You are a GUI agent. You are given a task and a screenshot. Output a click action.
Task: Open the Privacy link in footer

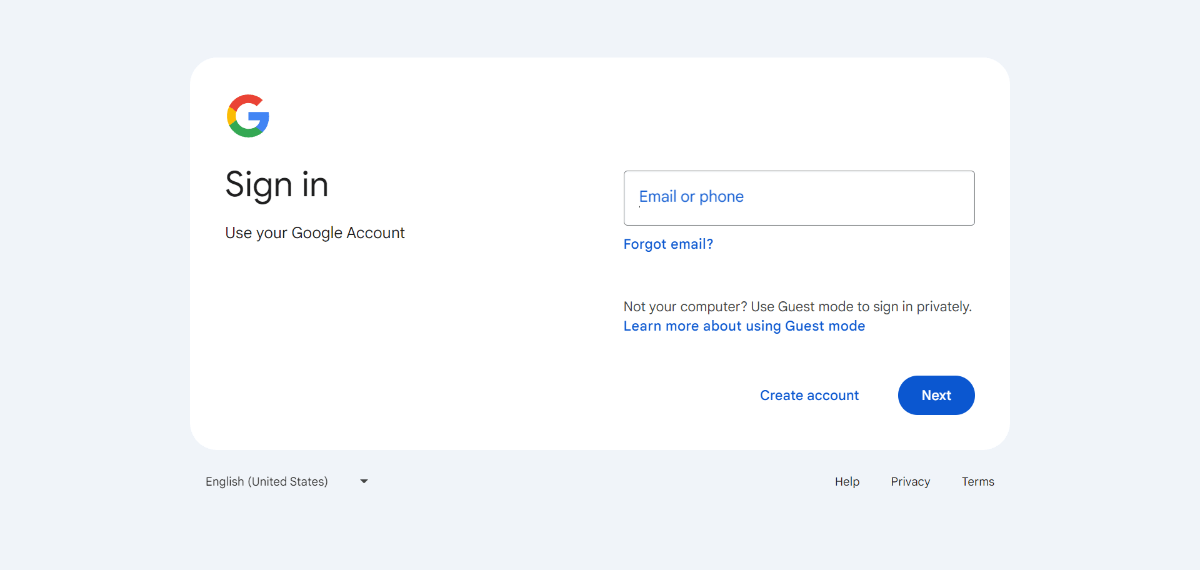pyautogui.click(x=911, y=482)
